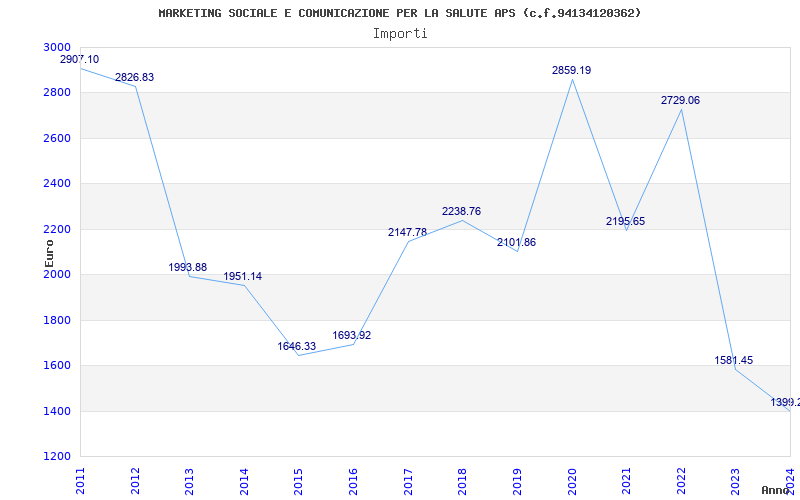Click the 2600 y-axis value
Viewport: 800px width, 500px height.
point(57,138)
